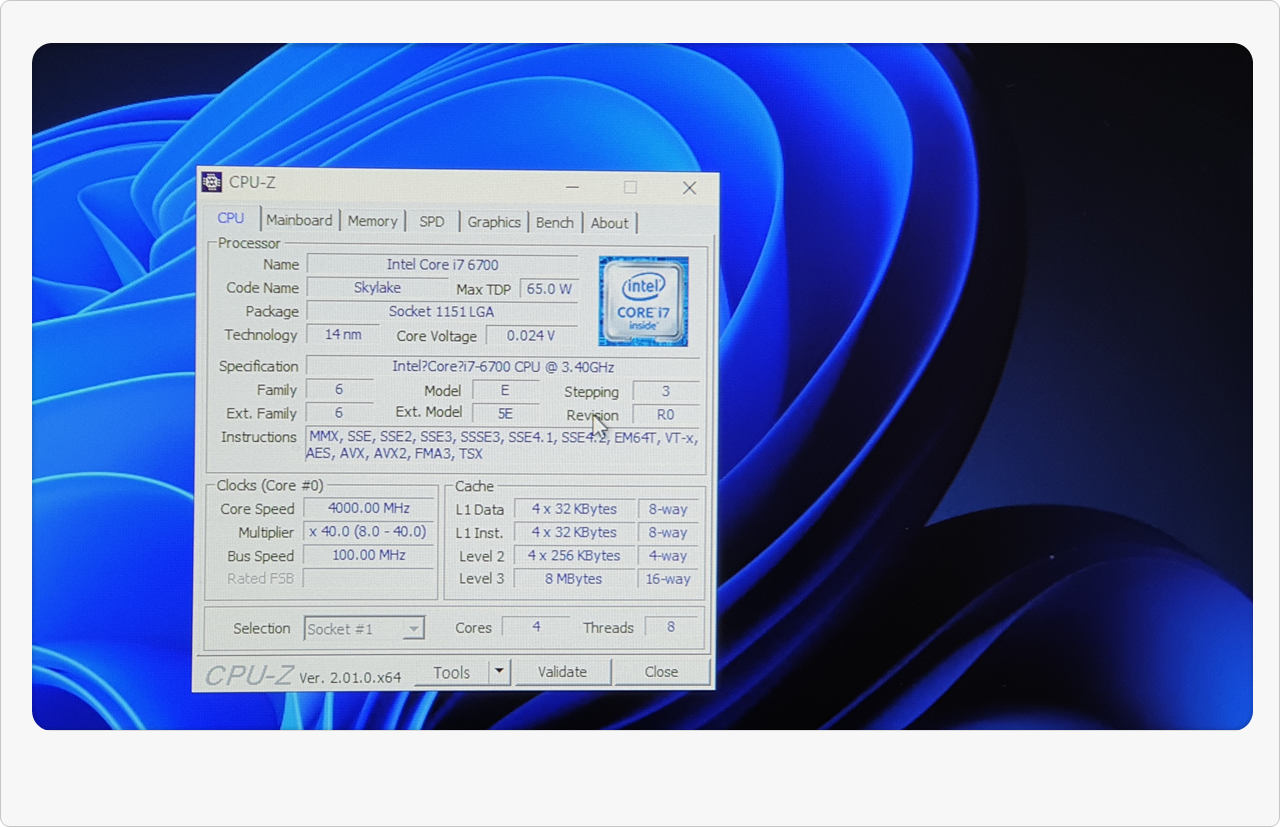Click the Level 2 value 4 x 256 KBytes
This screenshot has width=1280, height=827.
574,556
